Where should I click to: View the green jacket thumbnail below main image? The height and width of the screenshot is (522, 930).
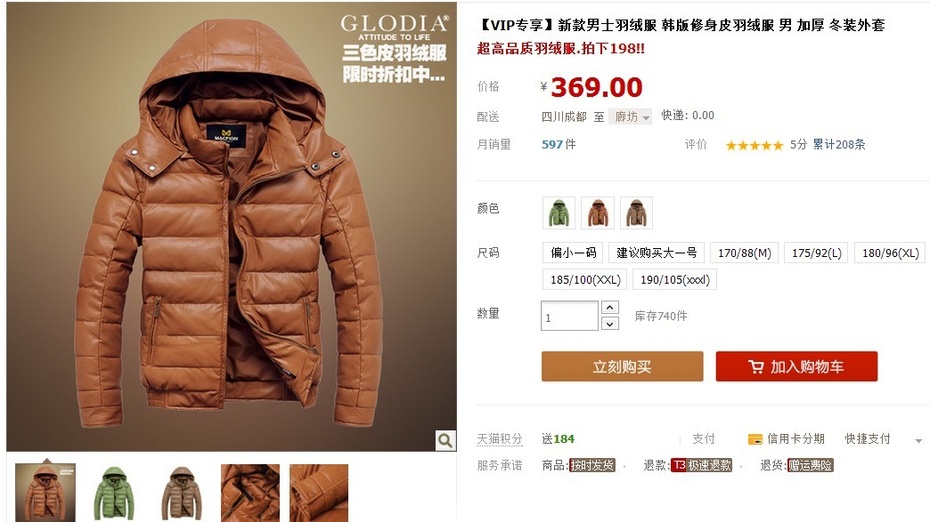tap(113, 494)
